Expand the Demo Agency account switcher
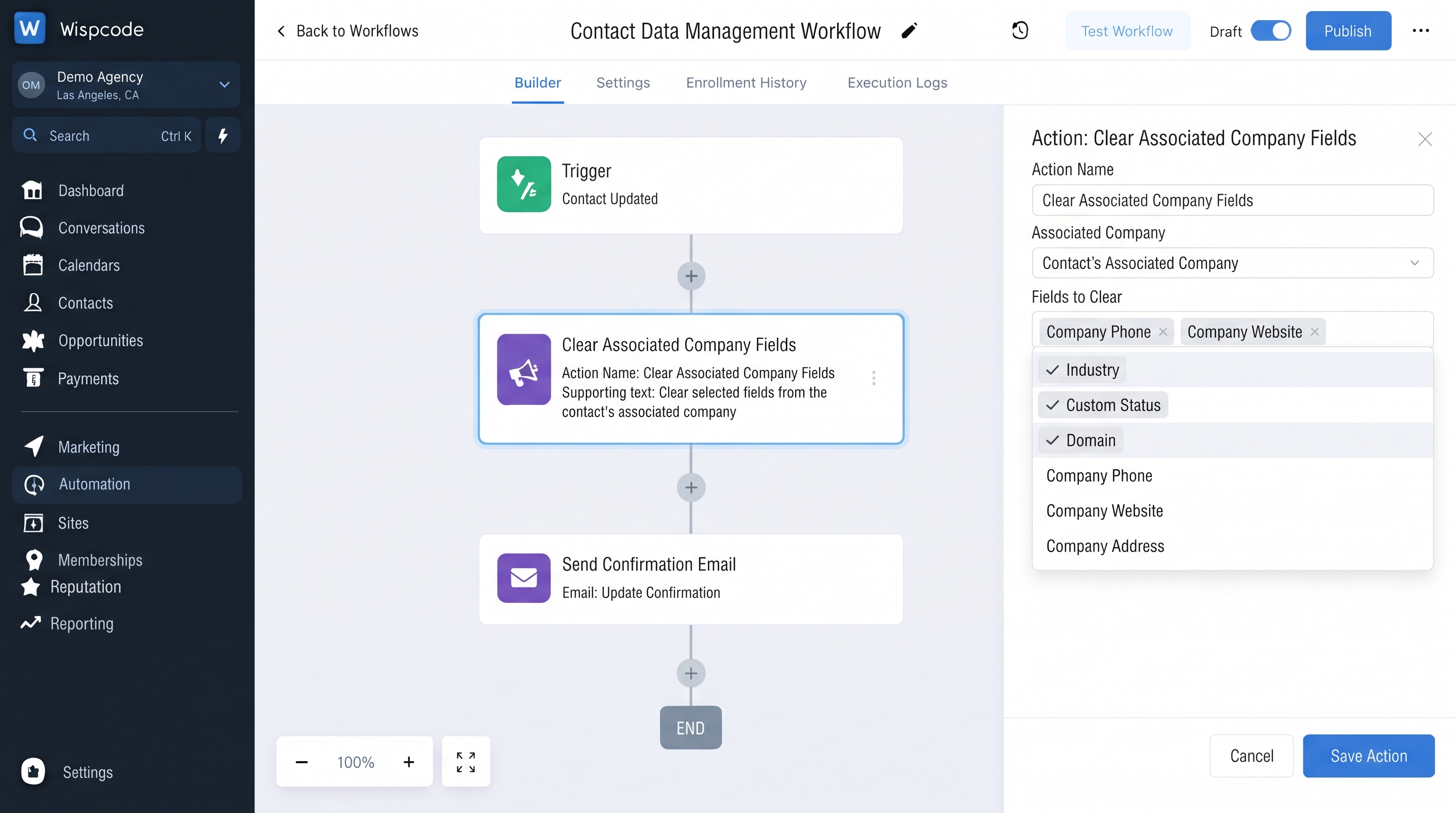This screenshot has width=1456, height=813. point(126,85)
